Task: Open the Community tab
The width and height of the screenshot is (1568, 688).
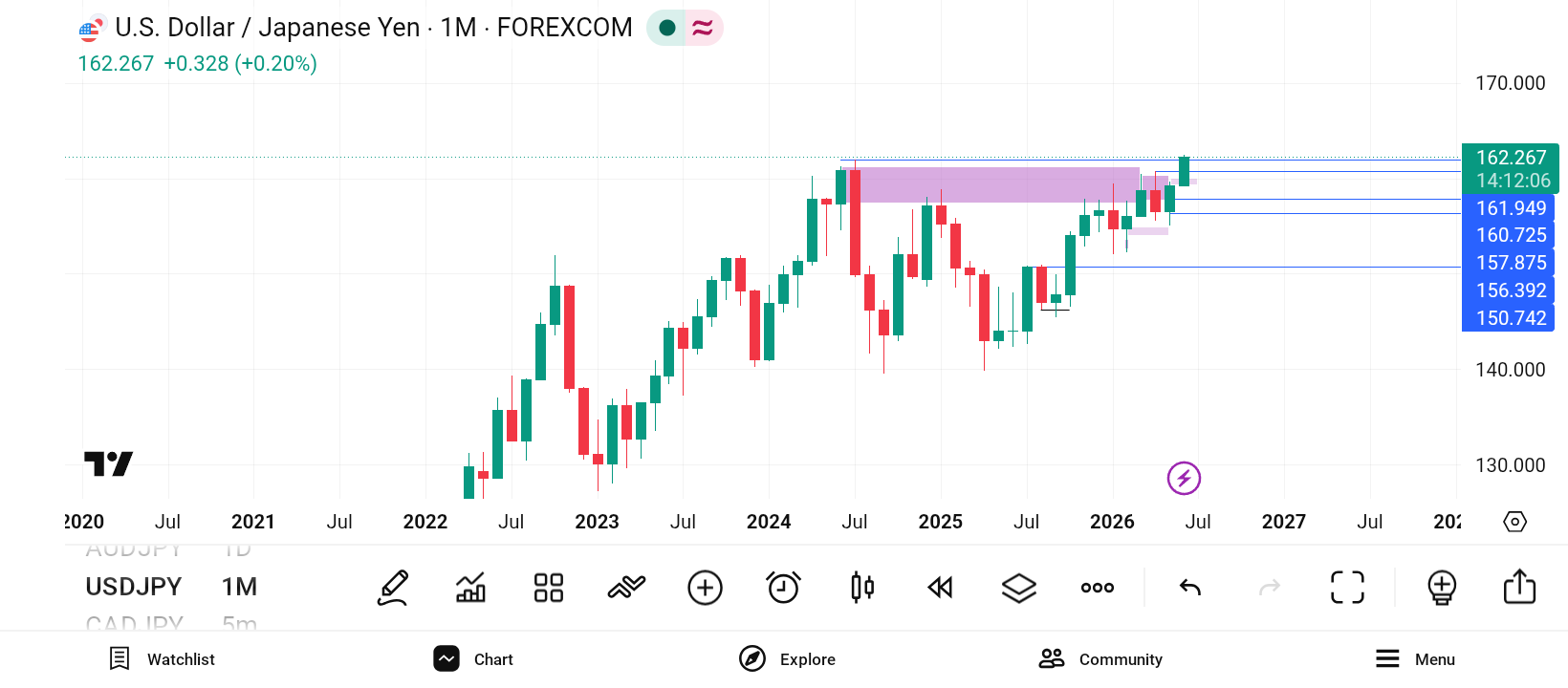Action: click(1100, 659)
